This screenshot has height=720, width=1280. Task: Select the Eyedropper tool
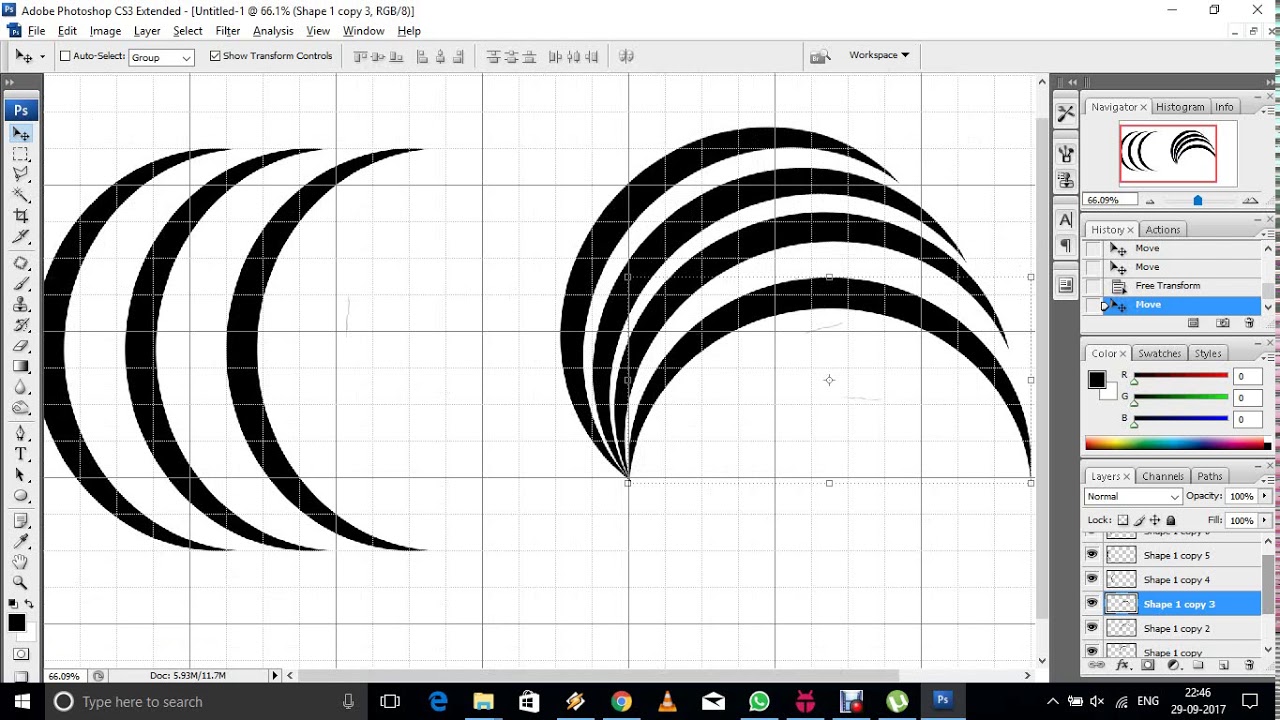(x=21, y=541)
